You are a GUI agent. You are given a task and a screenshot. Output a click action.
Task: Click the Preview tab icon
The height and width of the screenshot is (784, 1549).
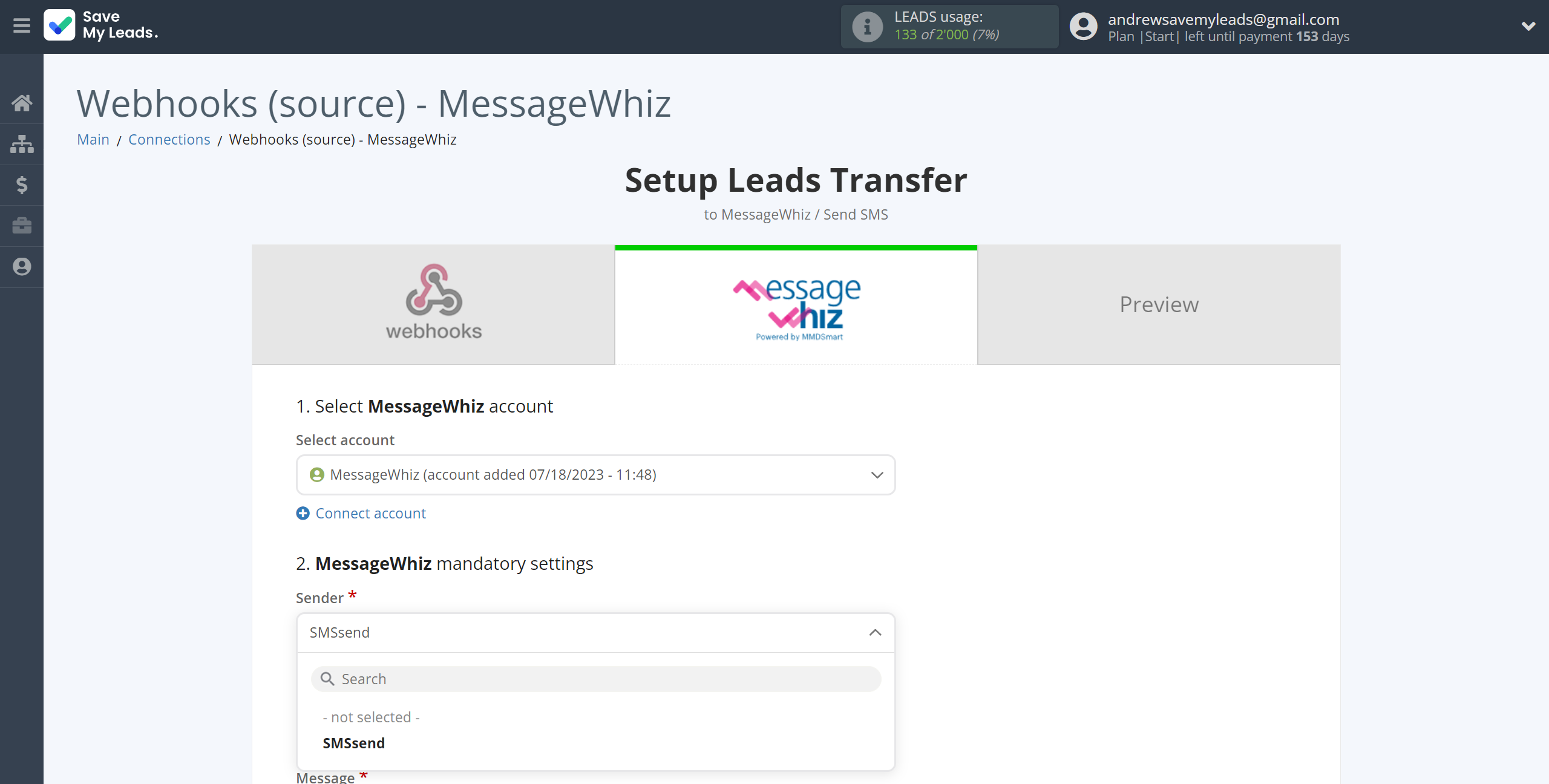point(1159,304)
